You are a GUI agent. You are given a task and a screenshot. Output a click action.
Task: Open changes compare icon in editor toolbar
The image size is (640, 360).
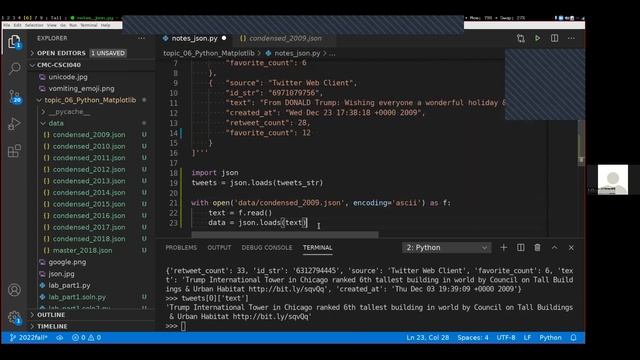click(520, 38)
